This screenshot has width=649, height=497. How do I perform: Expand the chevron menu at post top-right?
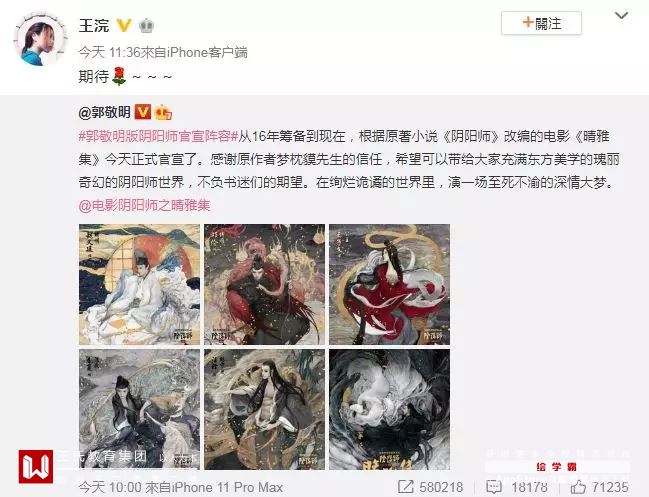click(x=621, y=16)
